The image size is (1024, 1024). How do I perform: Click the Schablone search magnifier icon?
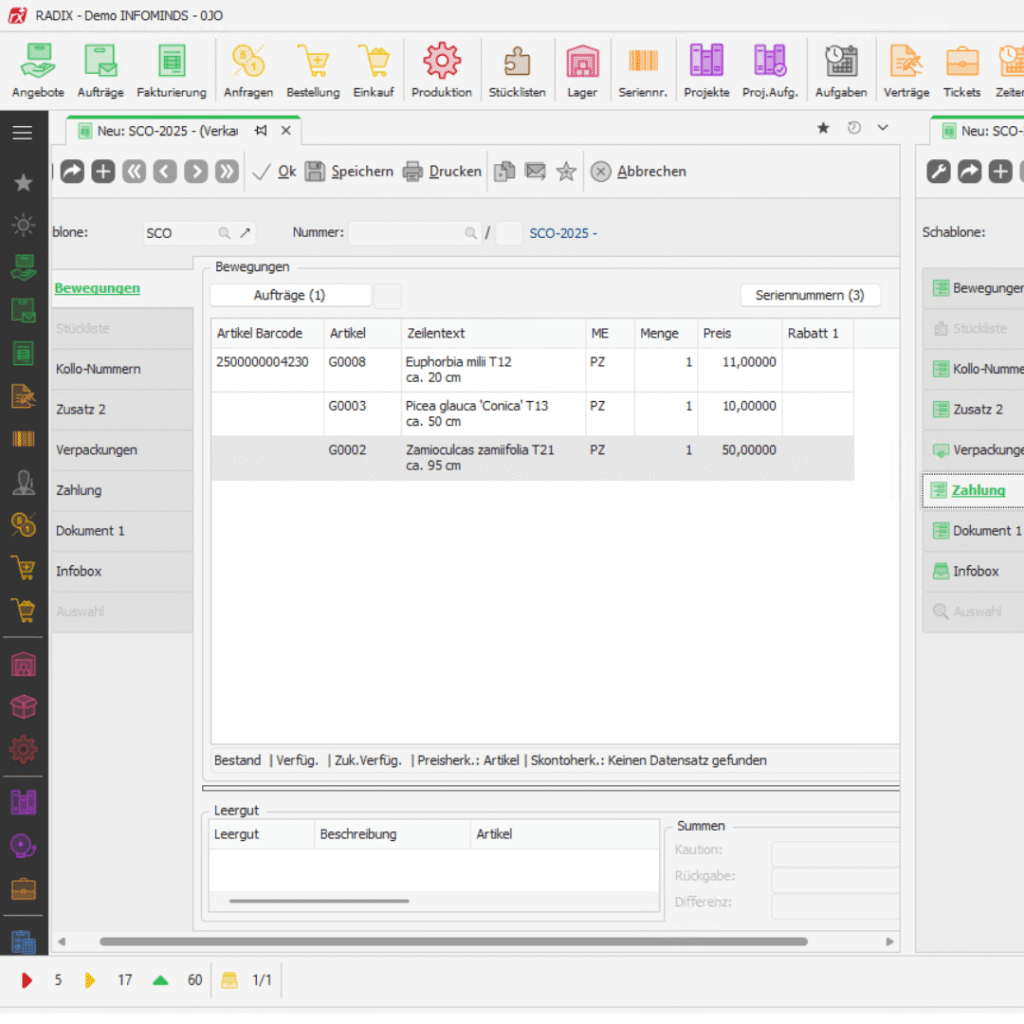coord(224,233)
